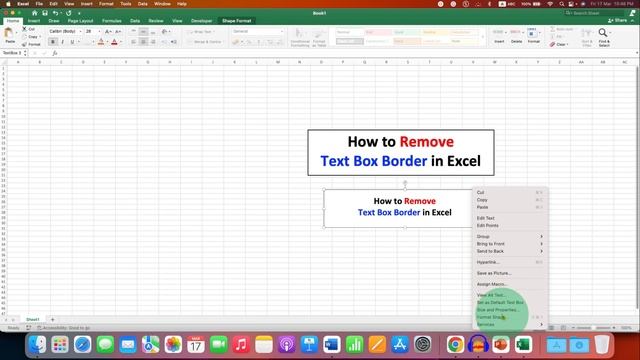This screenshot has height=360, width=640.
Task: Expand the Services submenu
Action: (541, 324)
